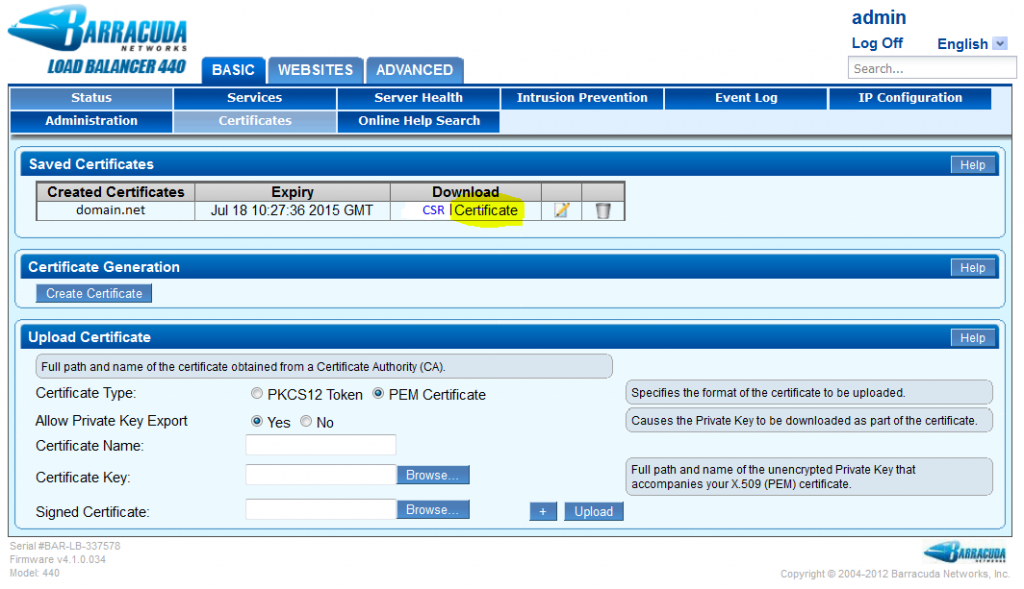Open the Services menu item
The width and height of the screenshot is (1024, 589).
255,98
